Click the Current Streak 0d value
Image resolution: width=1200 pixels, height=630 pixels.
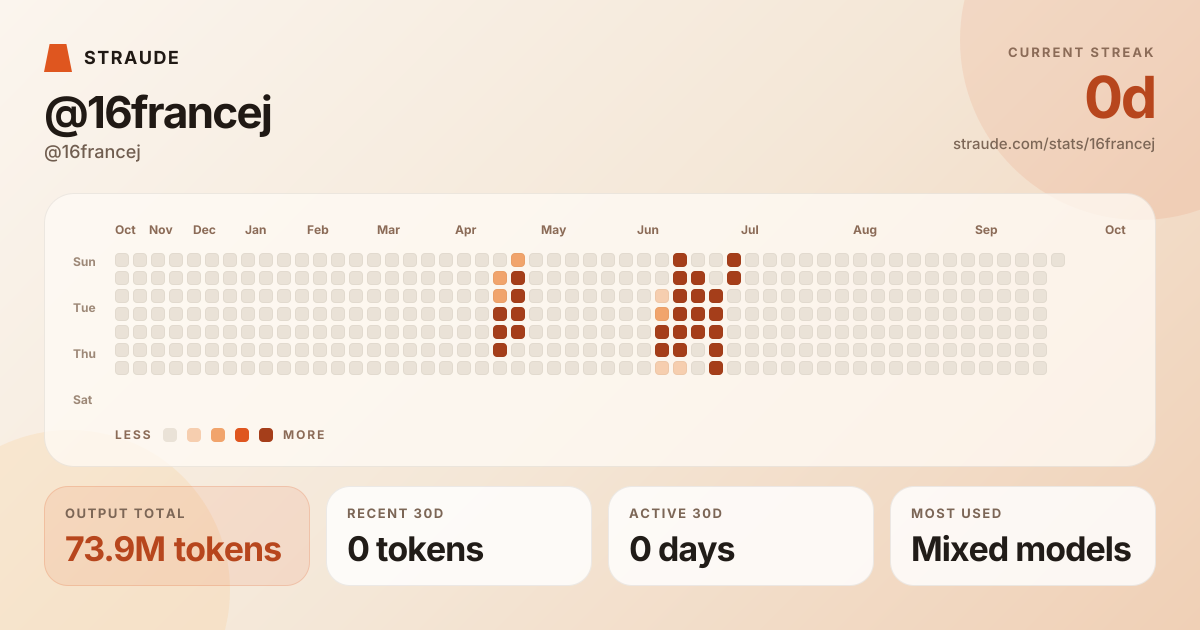coord(1120,98)
